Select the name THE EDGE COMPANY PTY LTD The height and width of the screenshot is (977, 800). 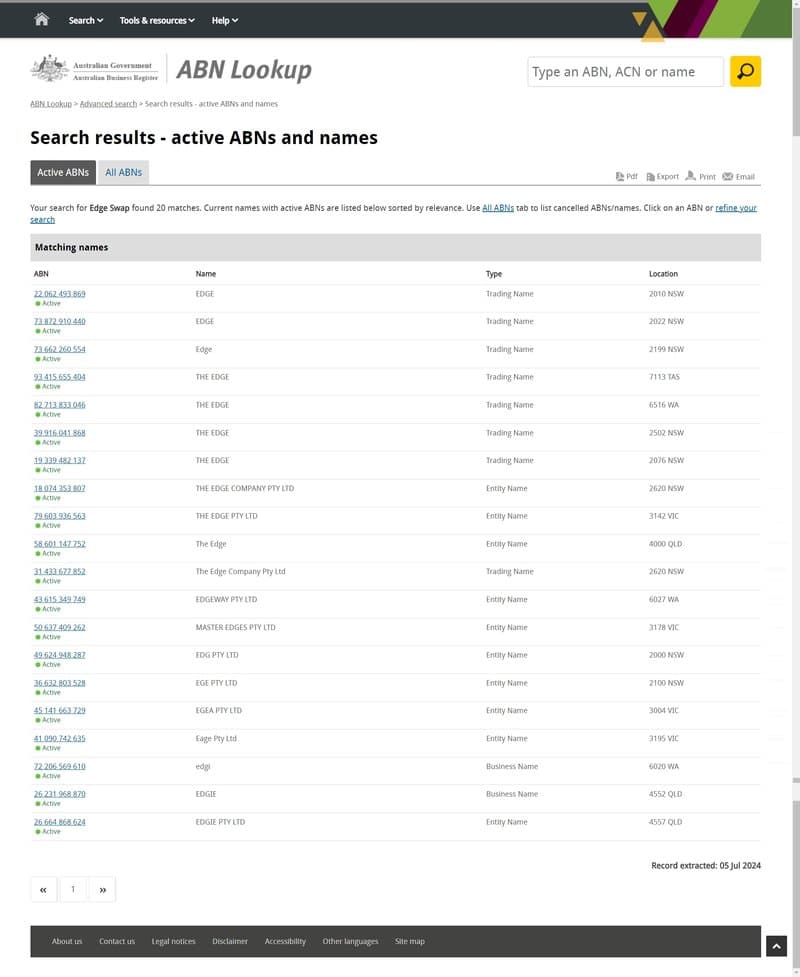(x=245, y=488)
